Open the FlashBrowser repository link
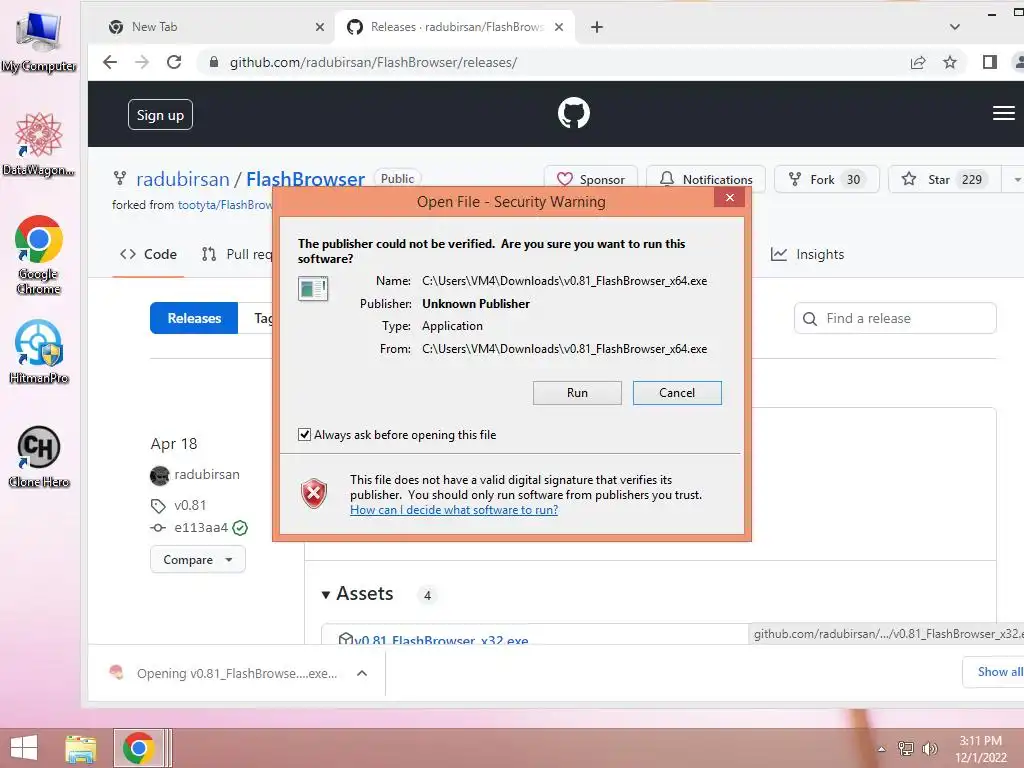The image size is (1024, 768). click(x=305, y=179)
